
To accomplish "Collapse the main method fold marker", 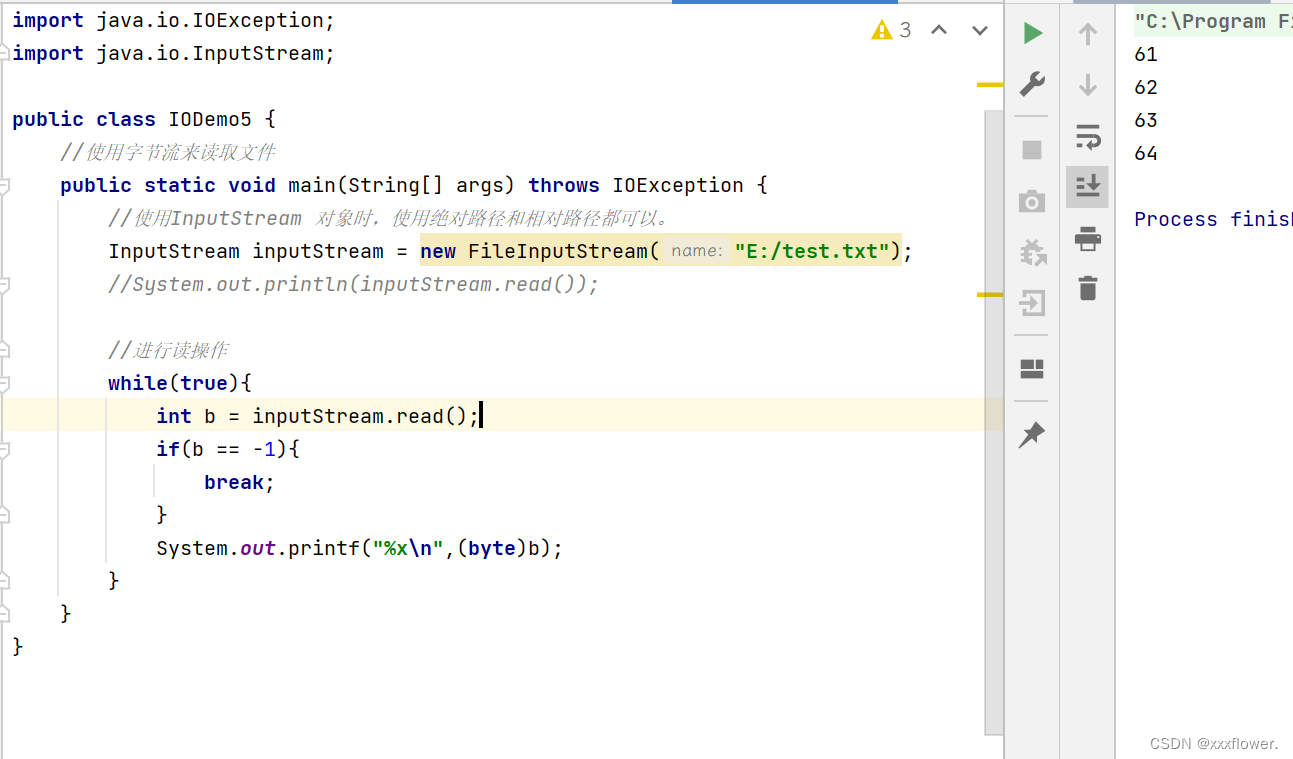I will click(x=5, y=186).
